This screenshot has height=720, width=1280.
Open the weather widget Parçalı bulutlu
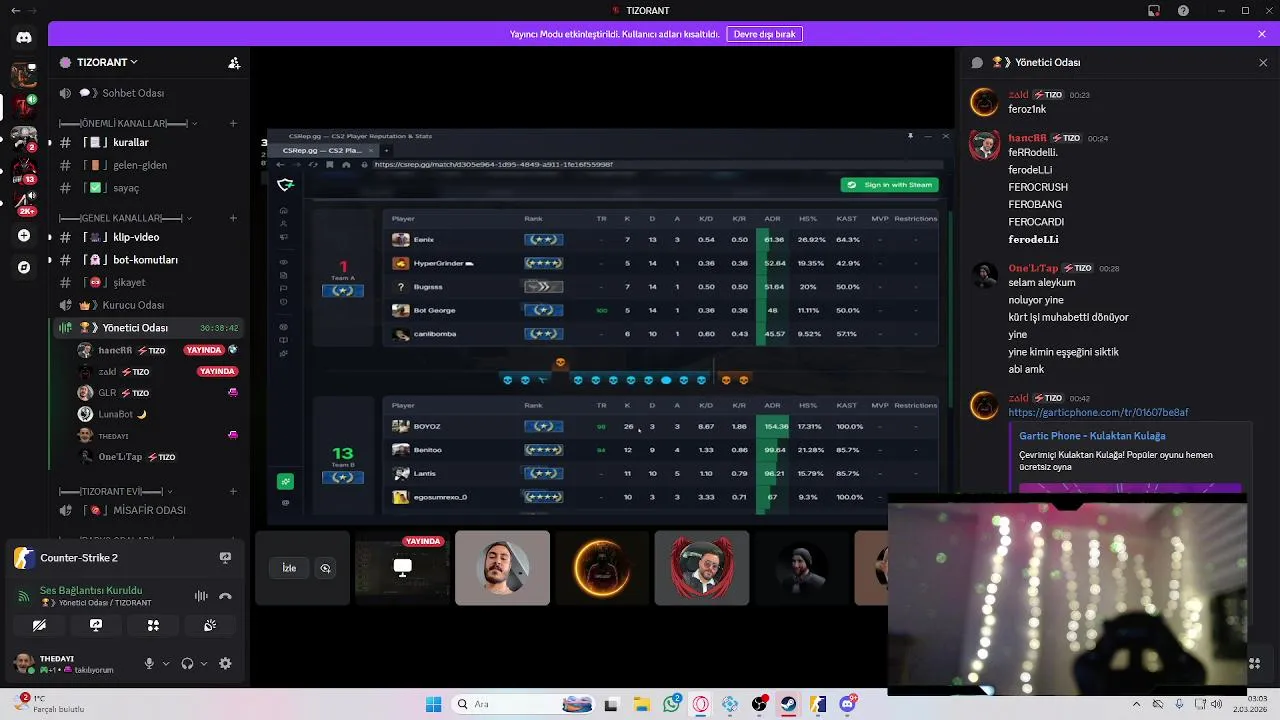46,704
